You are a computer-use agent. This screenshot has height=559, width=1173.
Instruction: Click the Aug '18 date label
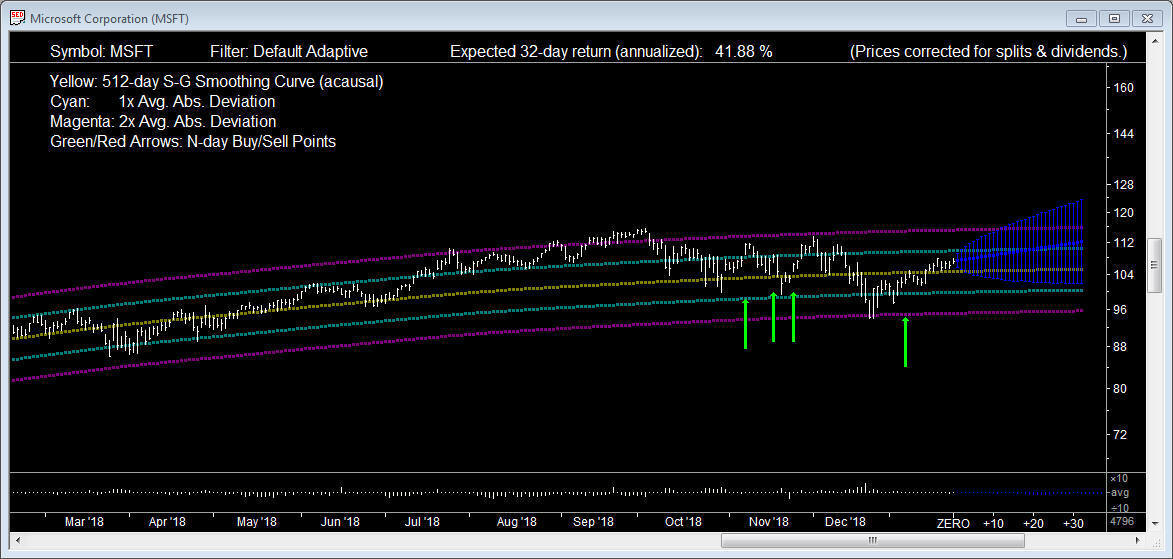pyautogui.click(x=516, y=522)
